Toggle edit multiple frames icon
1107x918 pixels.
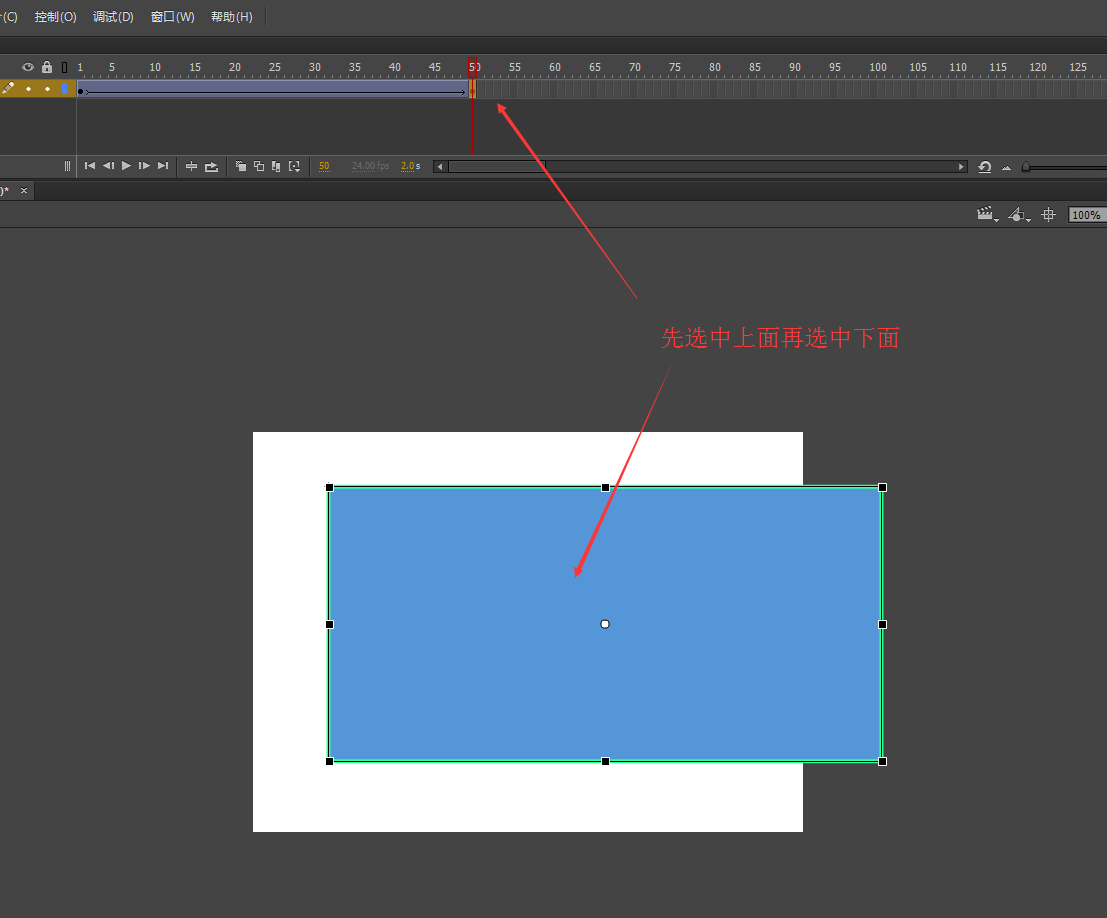pos(276,167)
